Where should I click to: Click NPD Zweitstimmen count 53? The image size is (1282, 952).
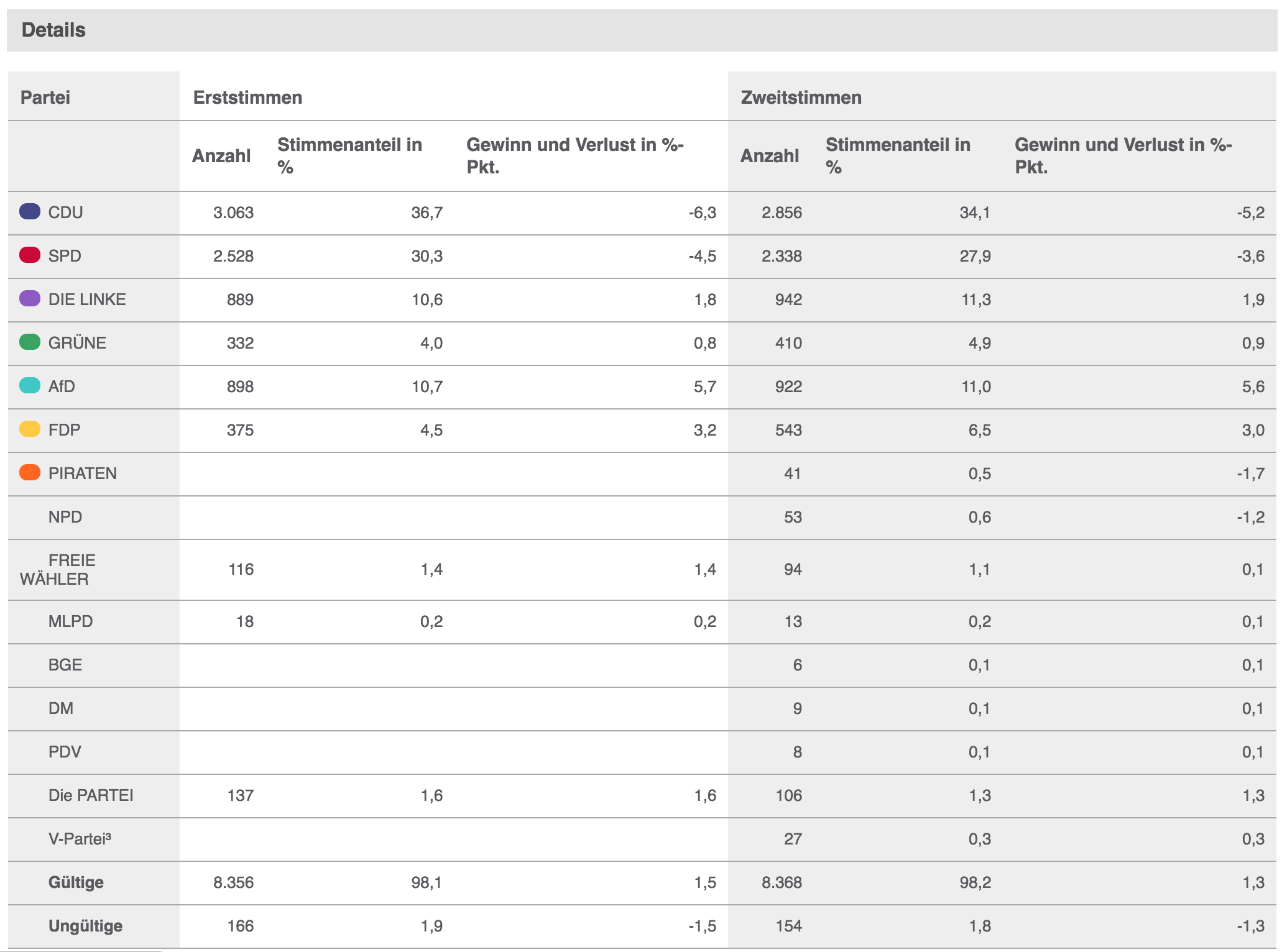tap(793, 517)
